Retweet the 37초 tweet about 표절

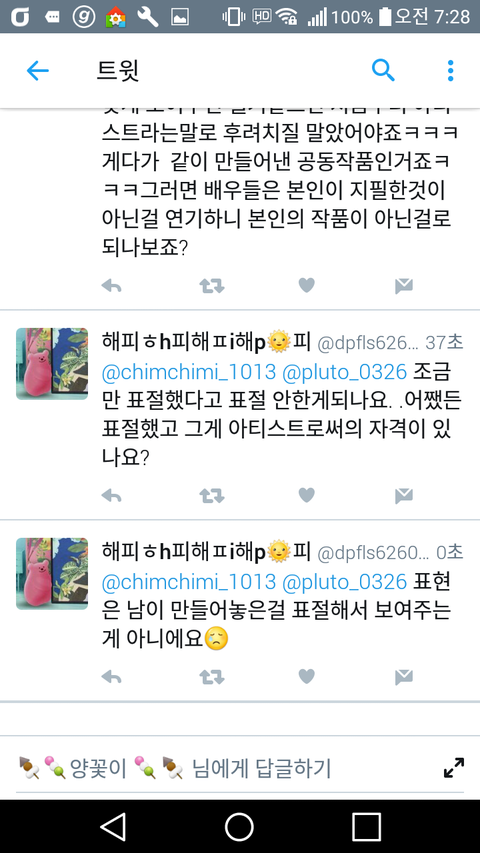click(x=212, y=496)
